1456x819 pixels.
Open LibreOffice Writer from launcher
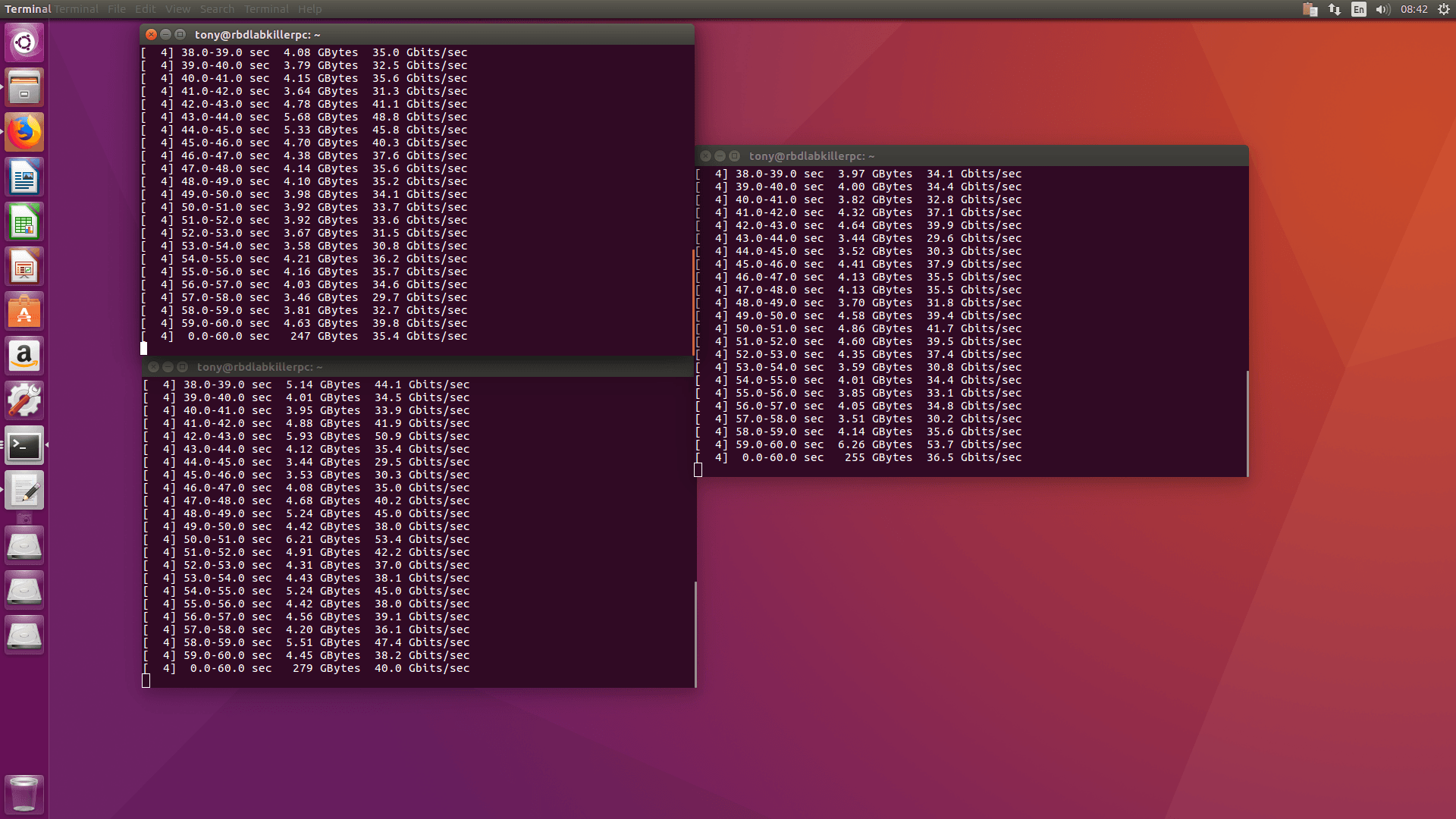(24, 177)
